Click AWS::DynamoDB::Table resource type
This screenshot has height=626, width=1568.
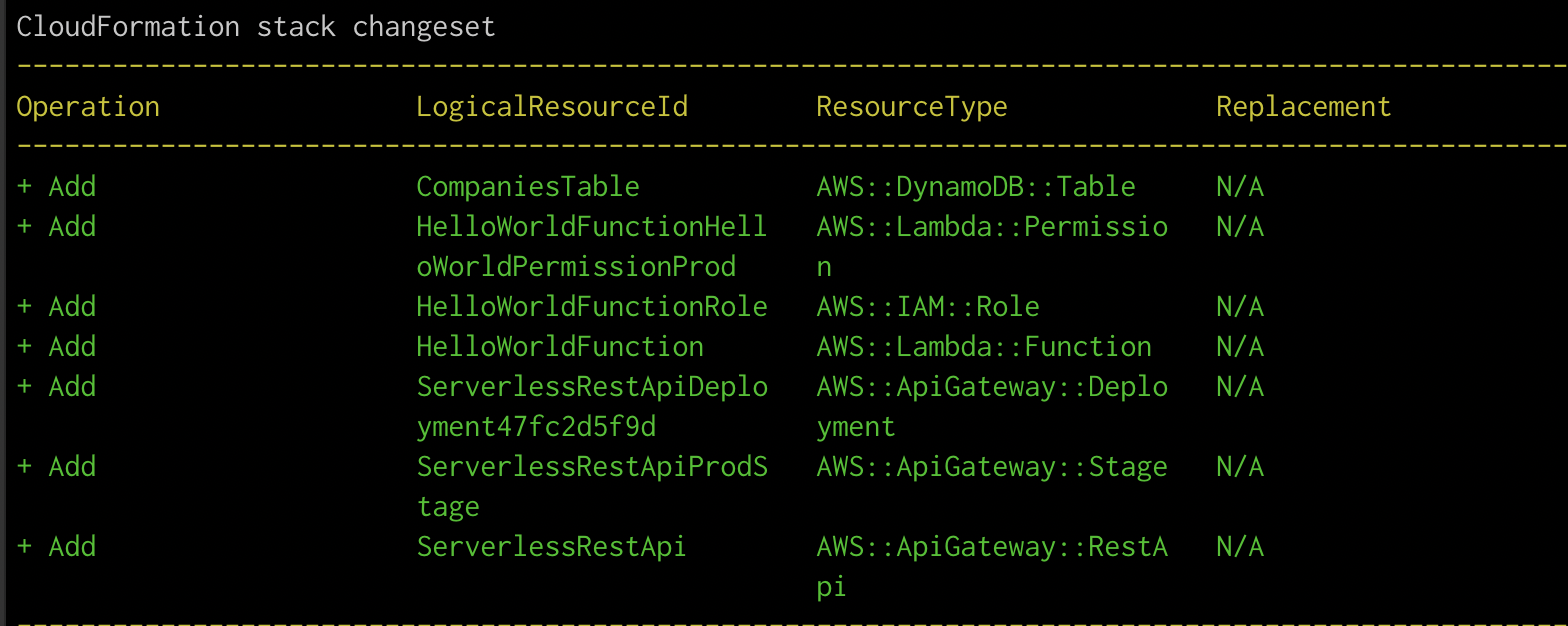point(976,187)
